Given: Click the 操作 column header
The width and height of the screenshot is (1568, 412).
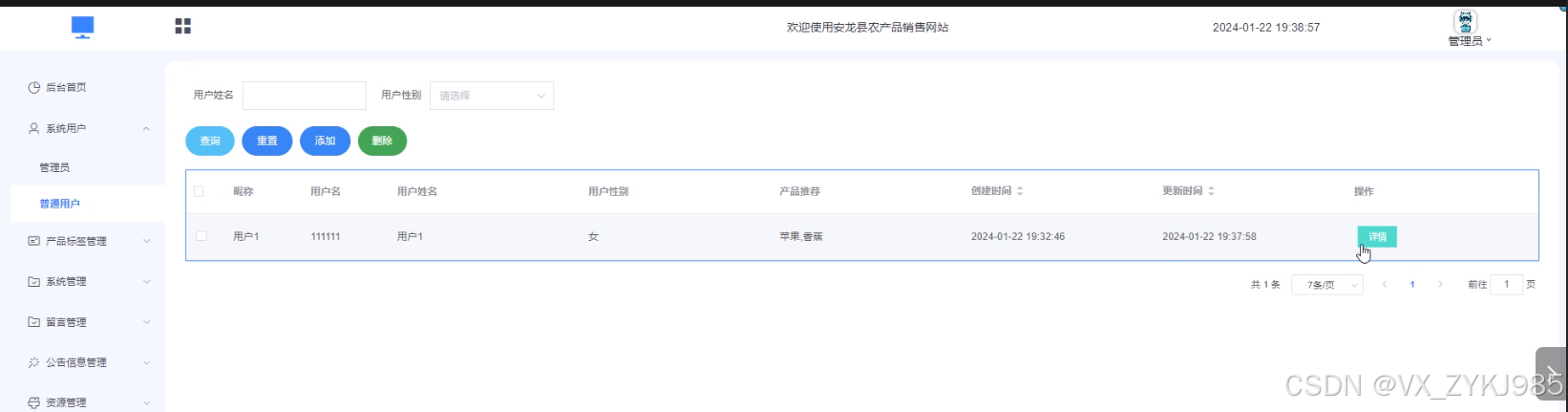Looking at the screenshot, I should tap(1364, 191).
